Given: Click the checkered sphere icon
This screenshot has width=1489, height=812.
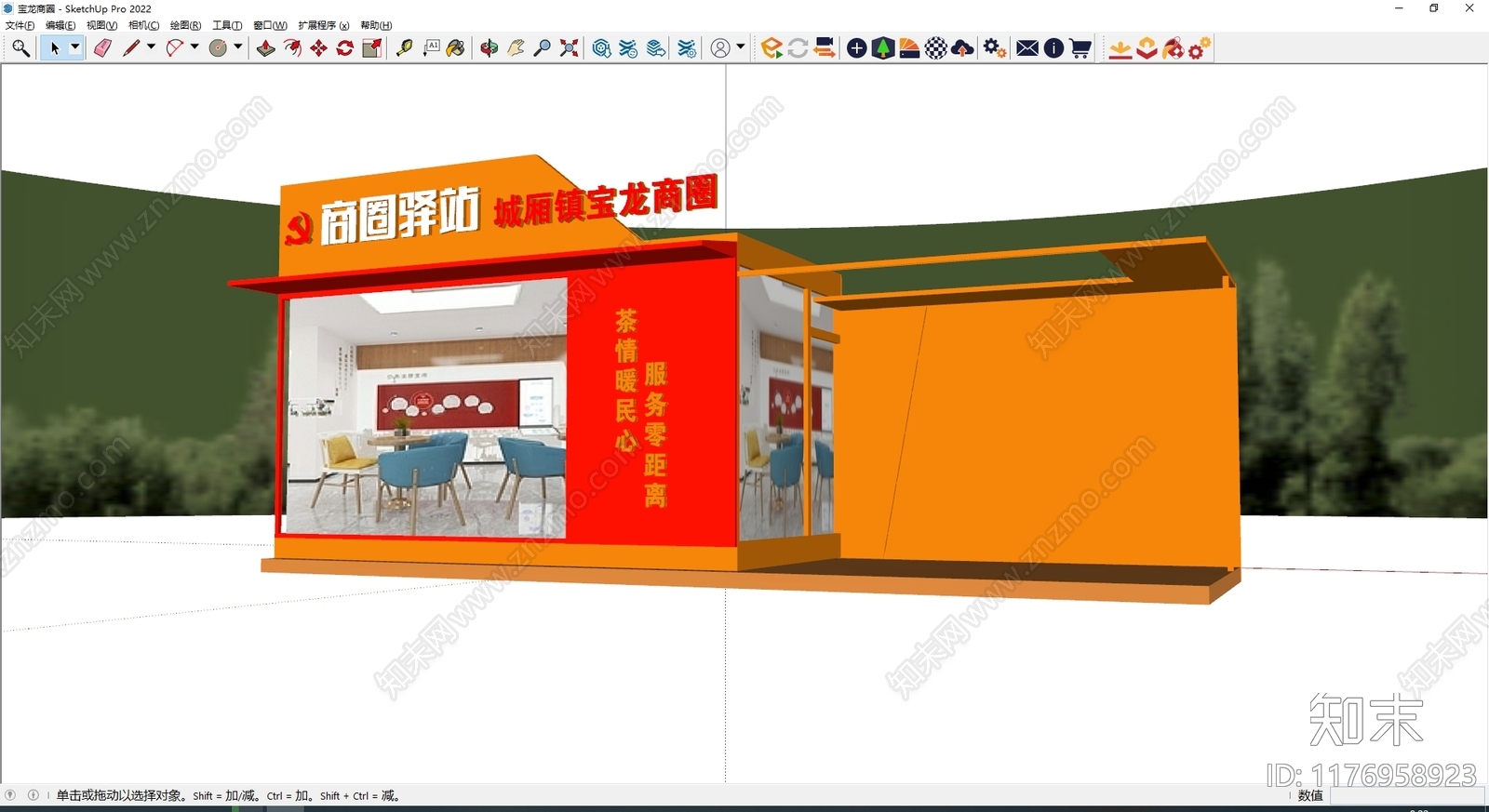Looking at the screenshot, I should click(936, 48).
